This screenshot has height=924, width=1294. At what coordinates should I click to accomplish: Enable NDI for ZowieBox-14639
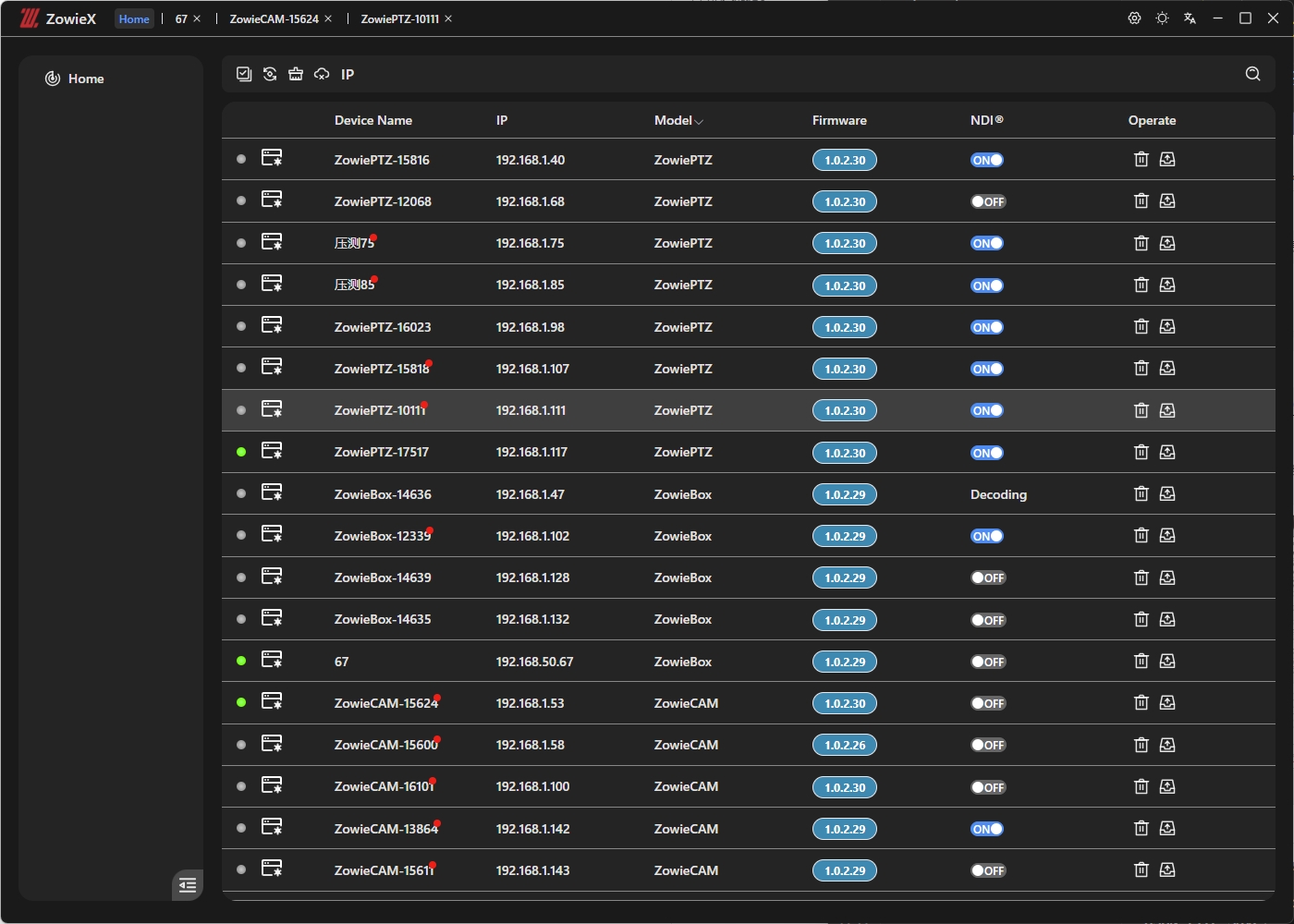[987, 577]
